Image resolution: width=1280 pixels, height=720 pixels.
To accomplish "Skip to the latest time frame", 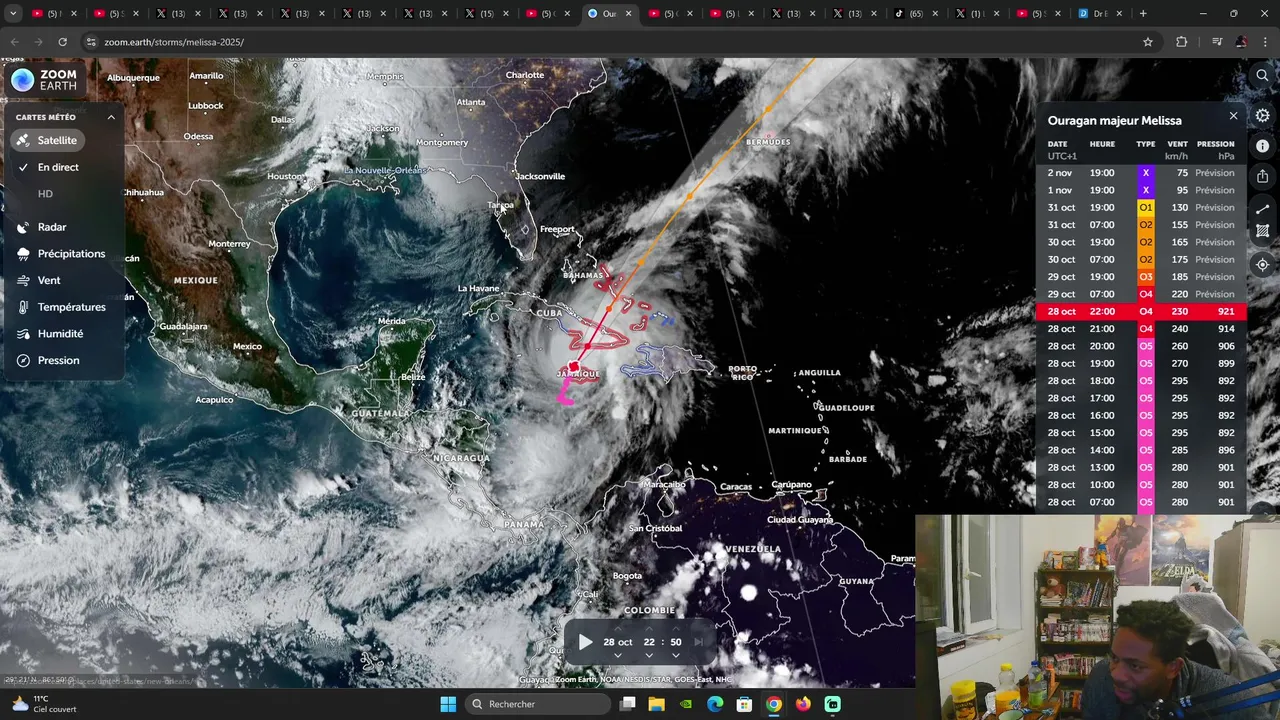I will [699, 642].
